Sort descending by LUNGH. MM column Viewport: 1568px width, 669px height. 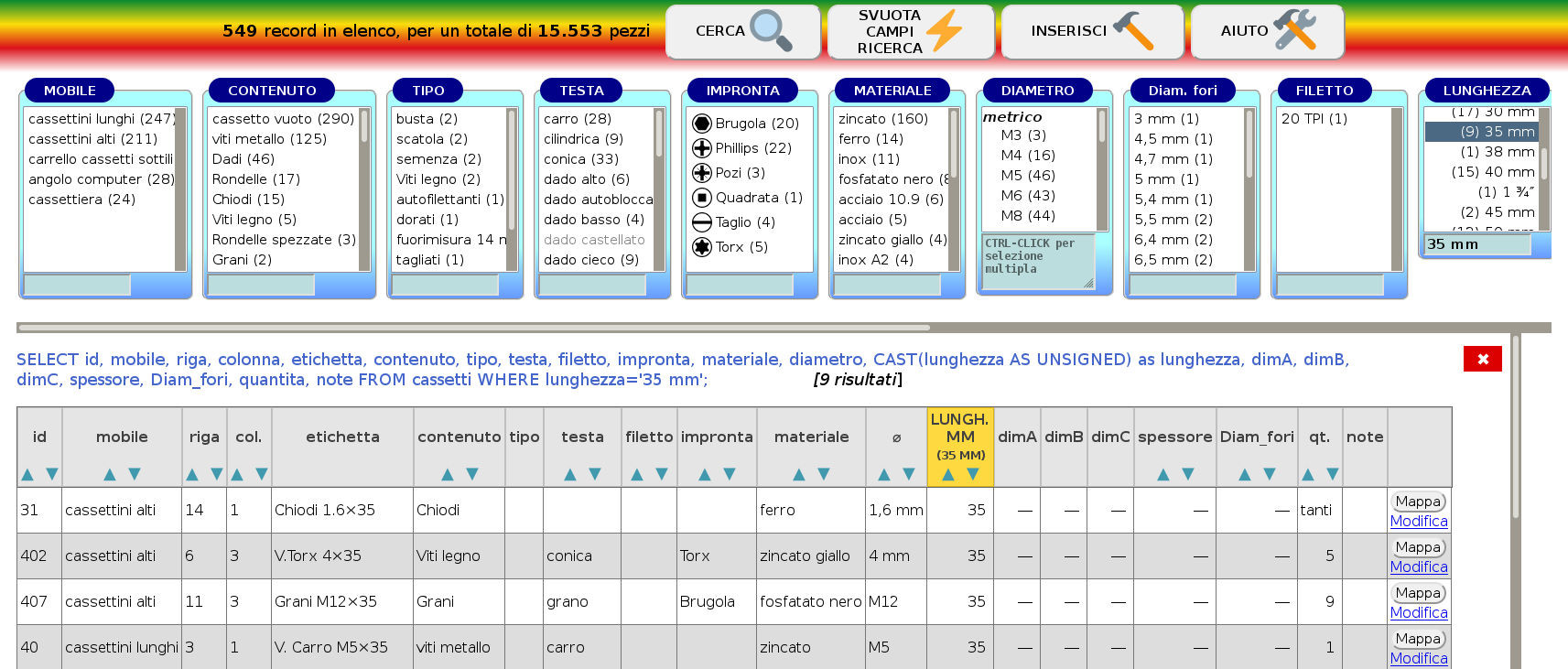973,474
